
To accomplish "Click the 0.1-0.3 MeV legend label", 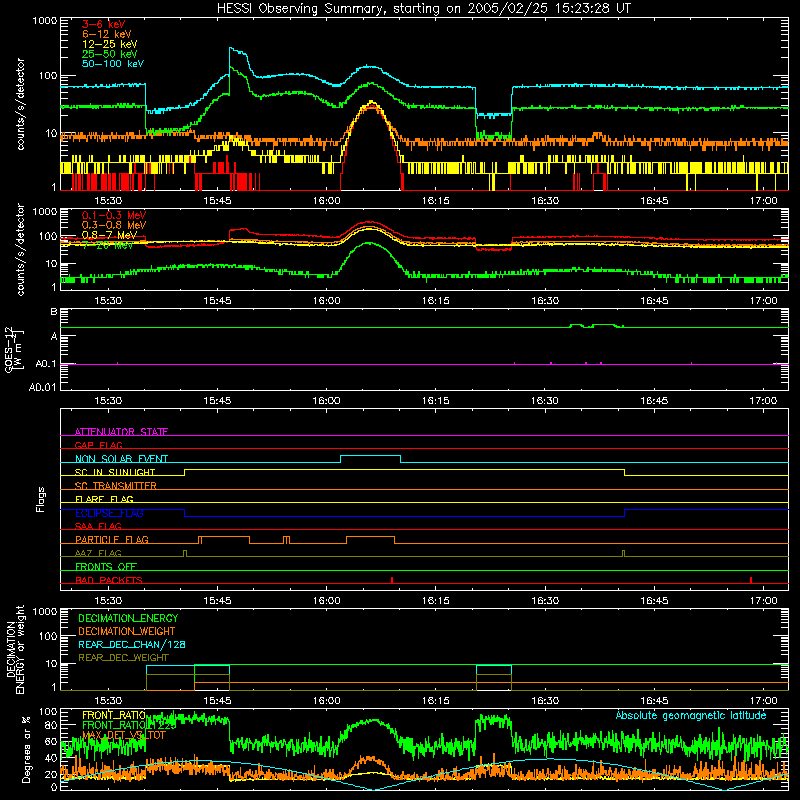I will pyautogui.click(x=114, y=215).
